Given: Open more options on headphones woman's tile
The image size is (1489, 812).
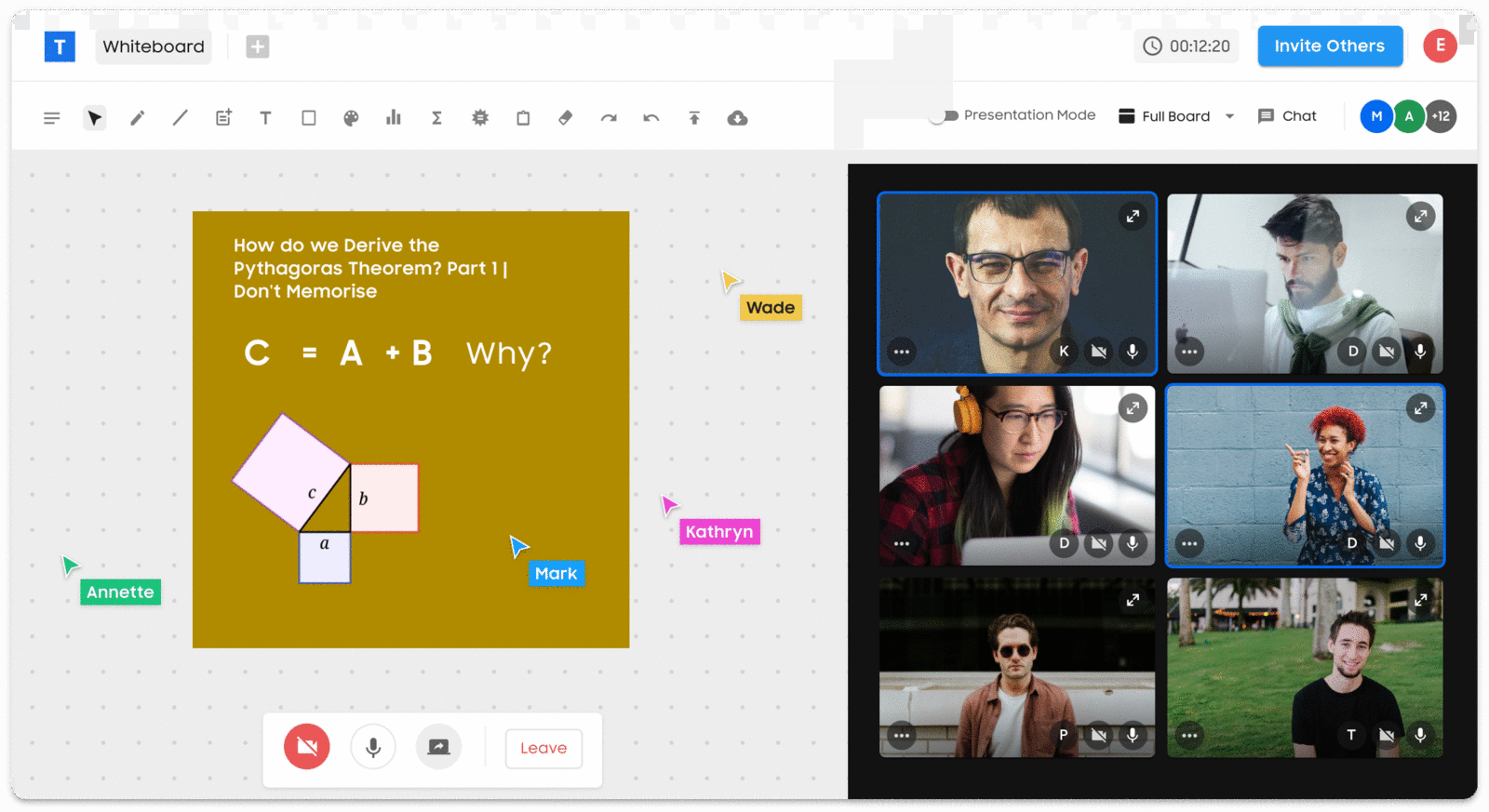Looking at the screenshot, I should coord(902,543).
